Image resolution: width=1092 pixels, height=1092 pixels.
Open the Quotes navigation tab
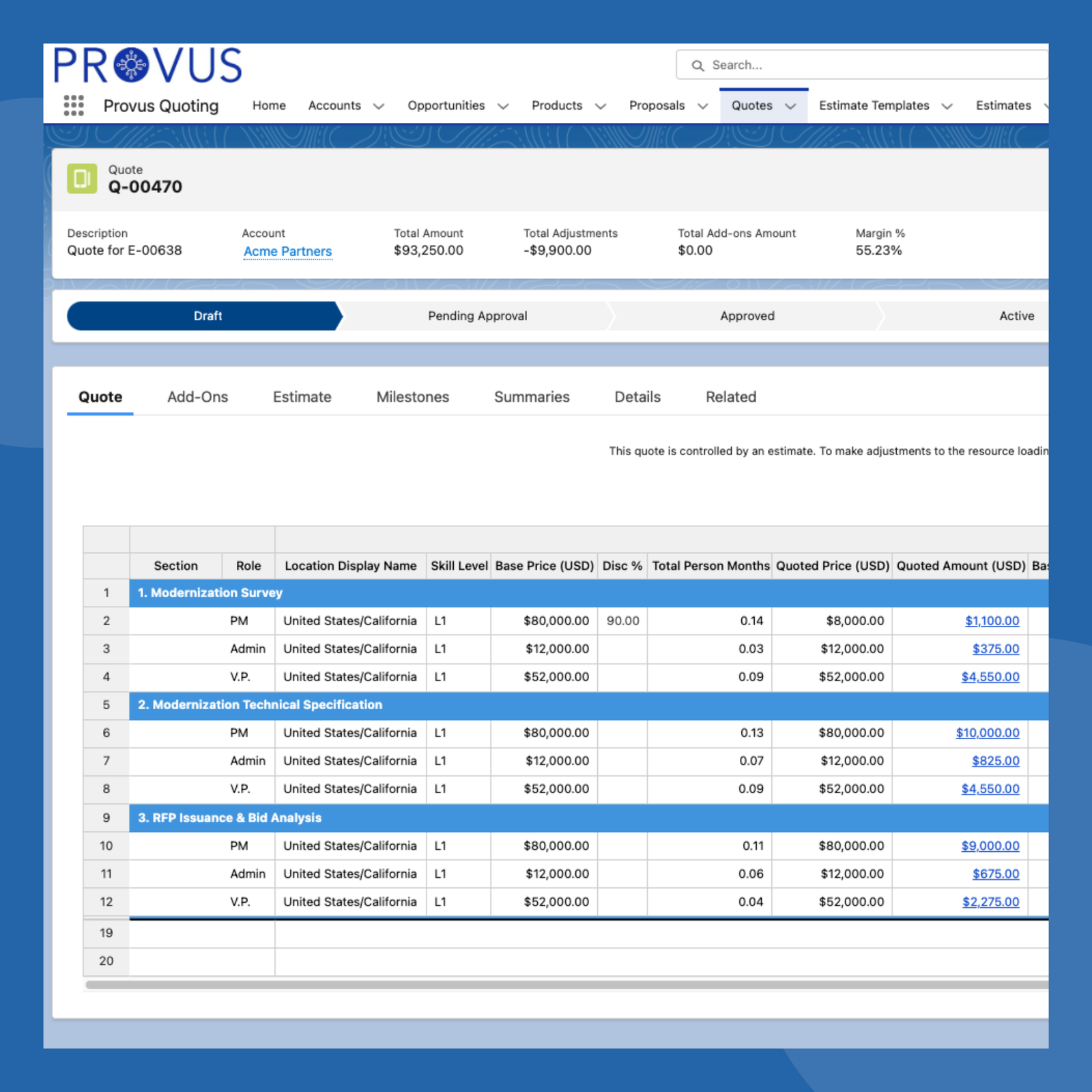(752, 106)
